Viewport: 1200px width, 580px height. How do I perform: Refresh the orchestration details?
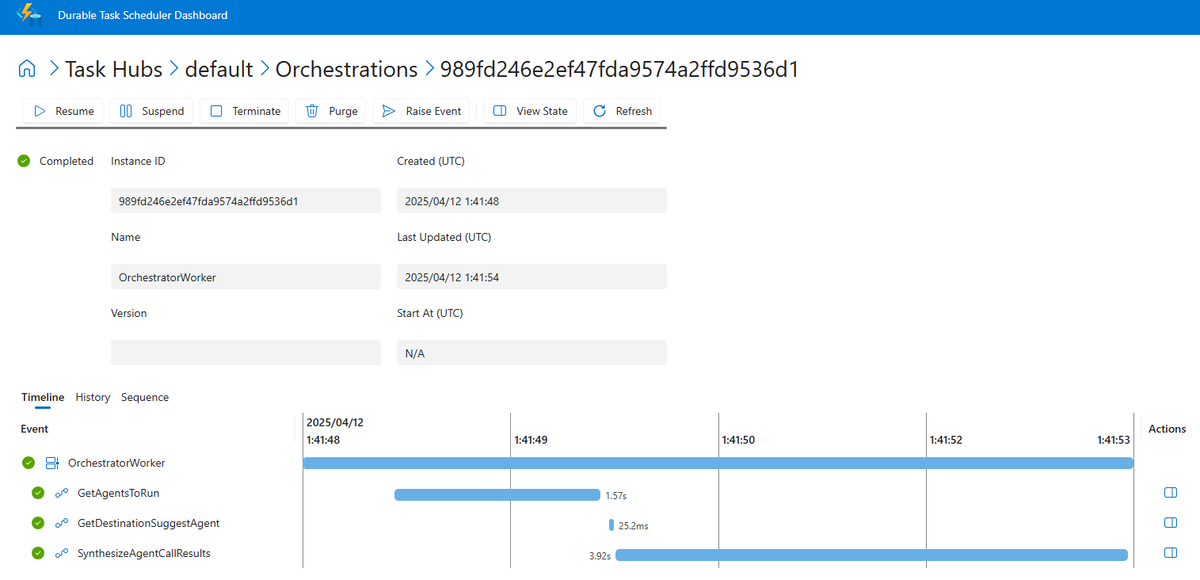622,111
